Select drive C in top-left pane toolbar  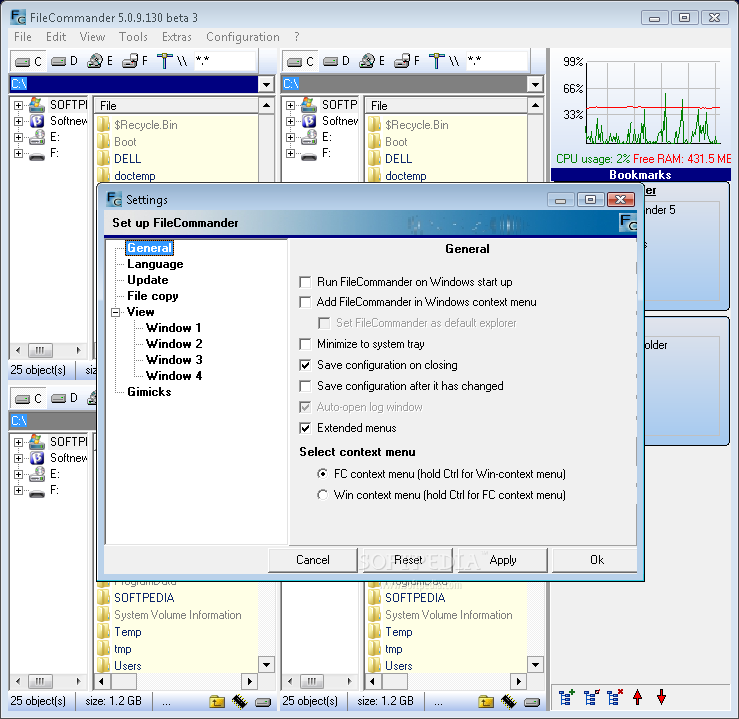28,61
